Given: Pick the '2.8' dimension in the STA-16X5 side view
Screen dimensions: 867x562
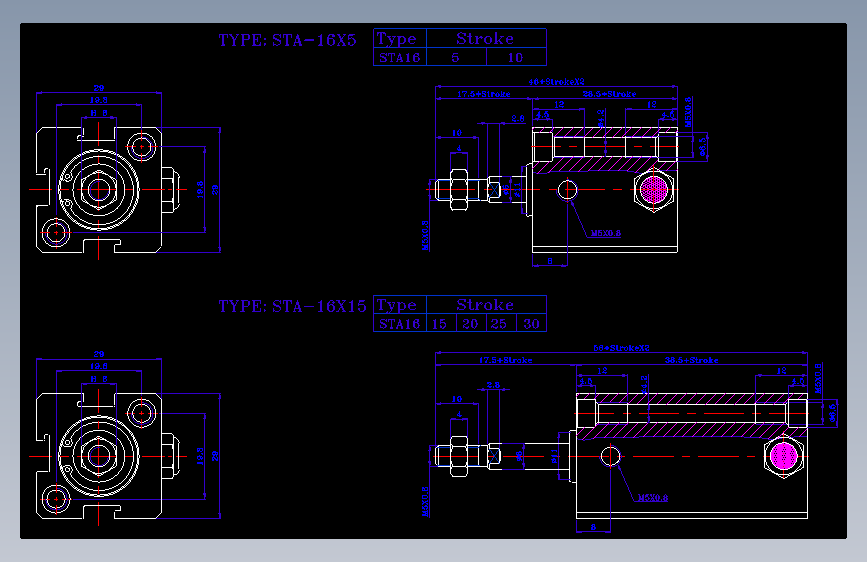Looking at the screenshot, I should point(518,118).
